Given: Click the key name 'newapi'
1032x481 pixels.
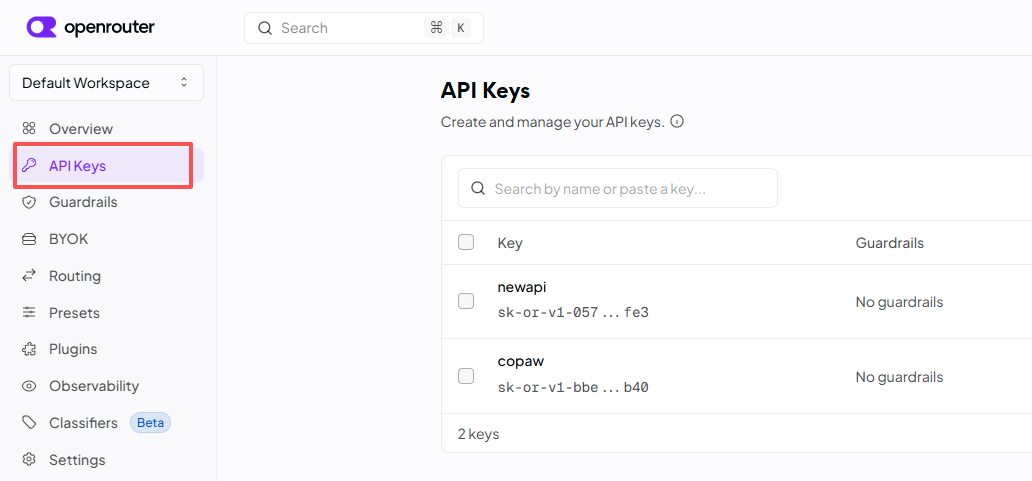Looking at the screenshot, I should coord(522,287).
